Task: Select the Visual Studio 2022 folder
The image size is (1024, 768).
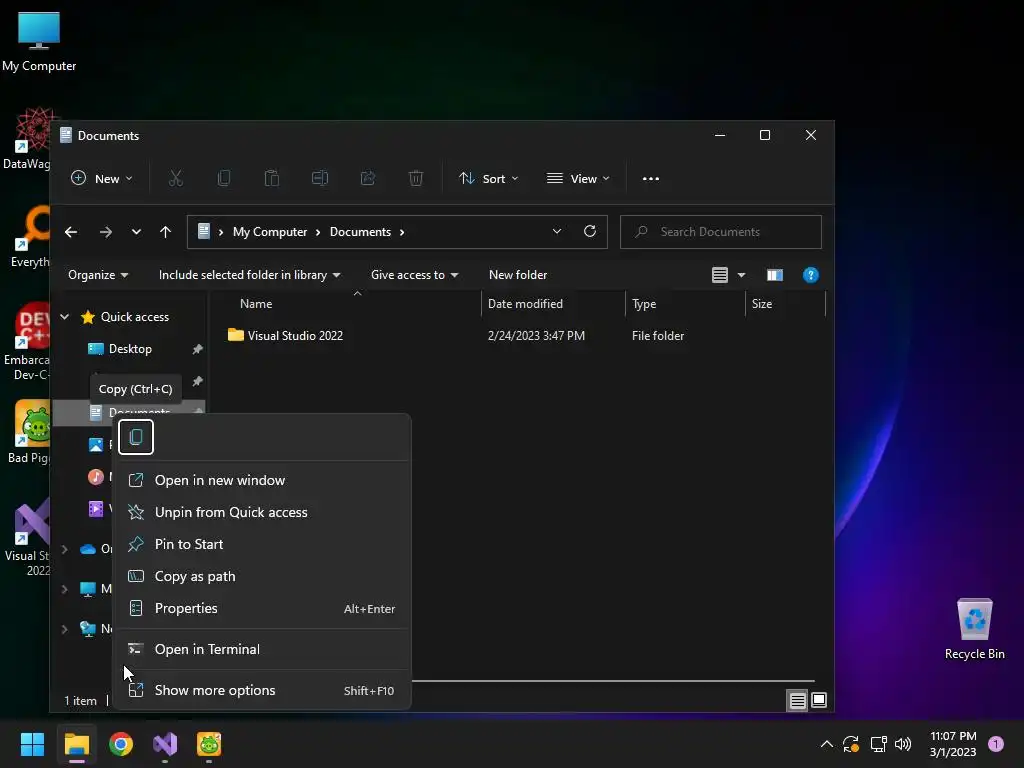Action: 285,336
